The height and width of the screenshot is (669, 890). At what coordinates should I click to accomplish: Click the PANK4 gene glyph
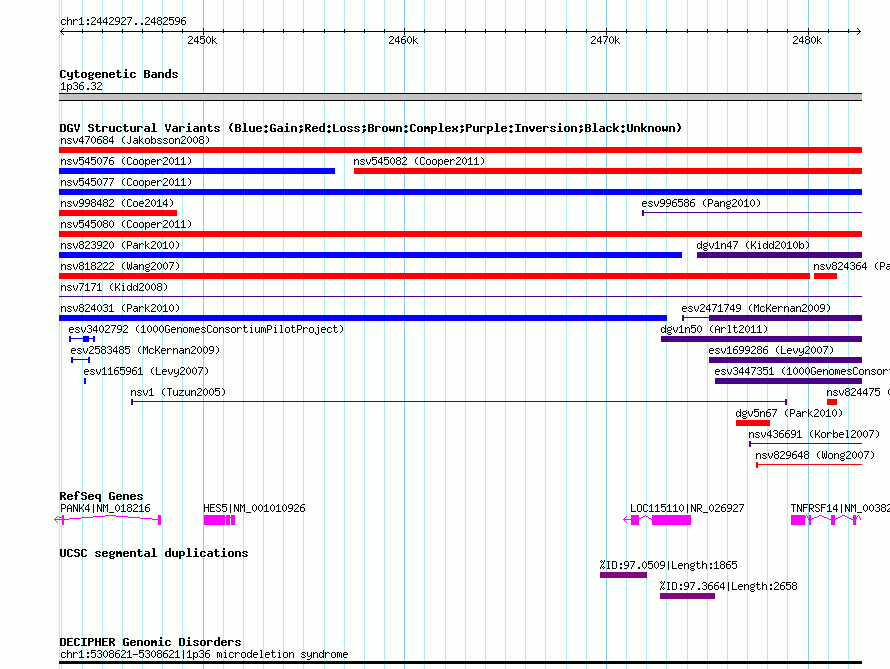pos(108,519)
